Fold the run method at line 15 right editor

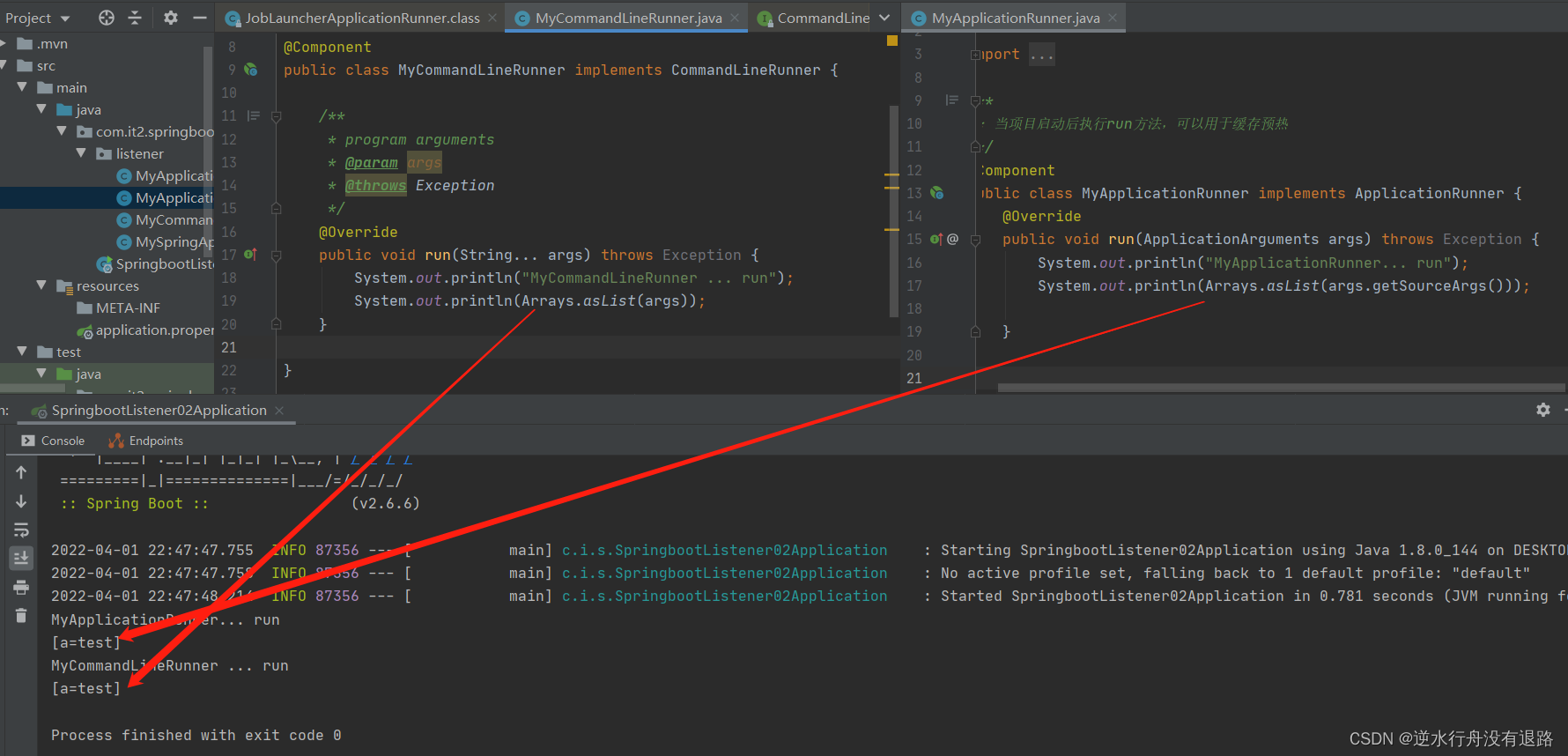[x=975, y=240]
